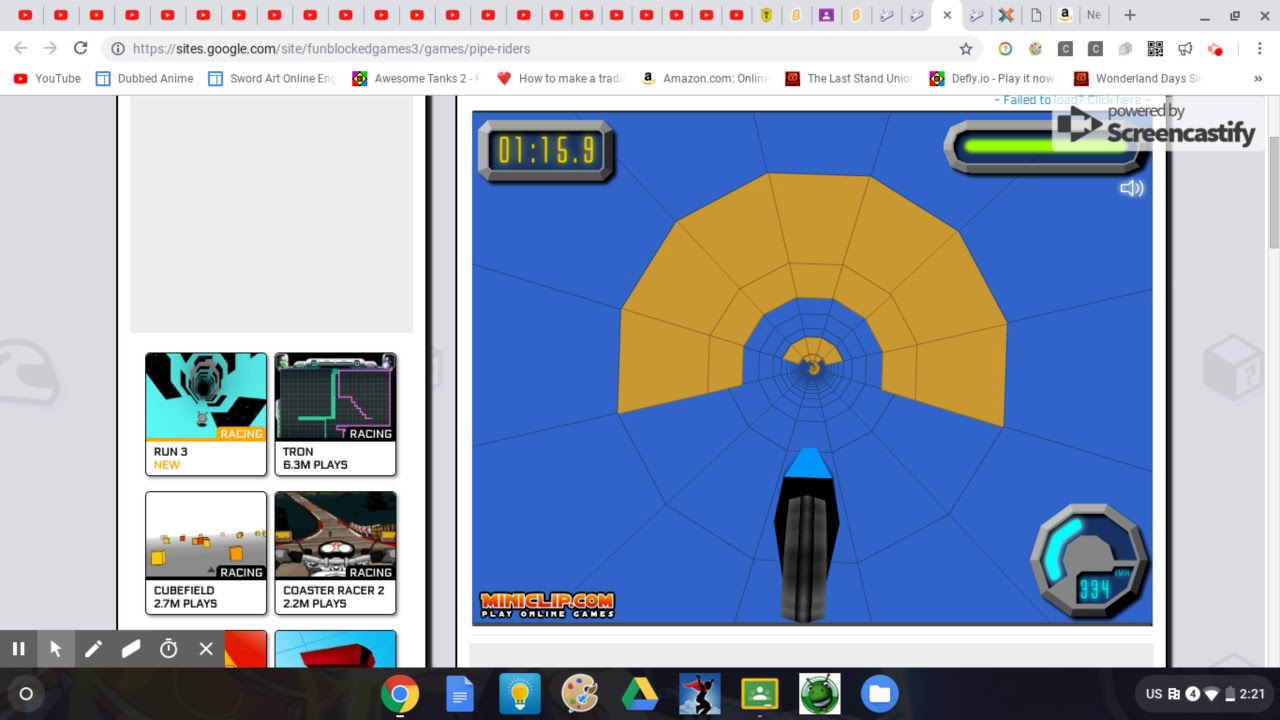This screenshot has height=720, width=1280.
Task: Open the Tron game thumbnail
Action: coord(335,414)
